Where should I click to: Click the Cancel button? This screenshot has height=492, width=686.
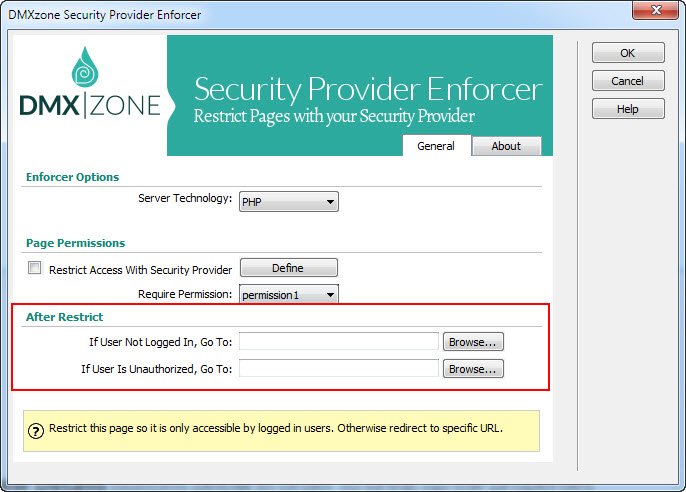(628, 81)
